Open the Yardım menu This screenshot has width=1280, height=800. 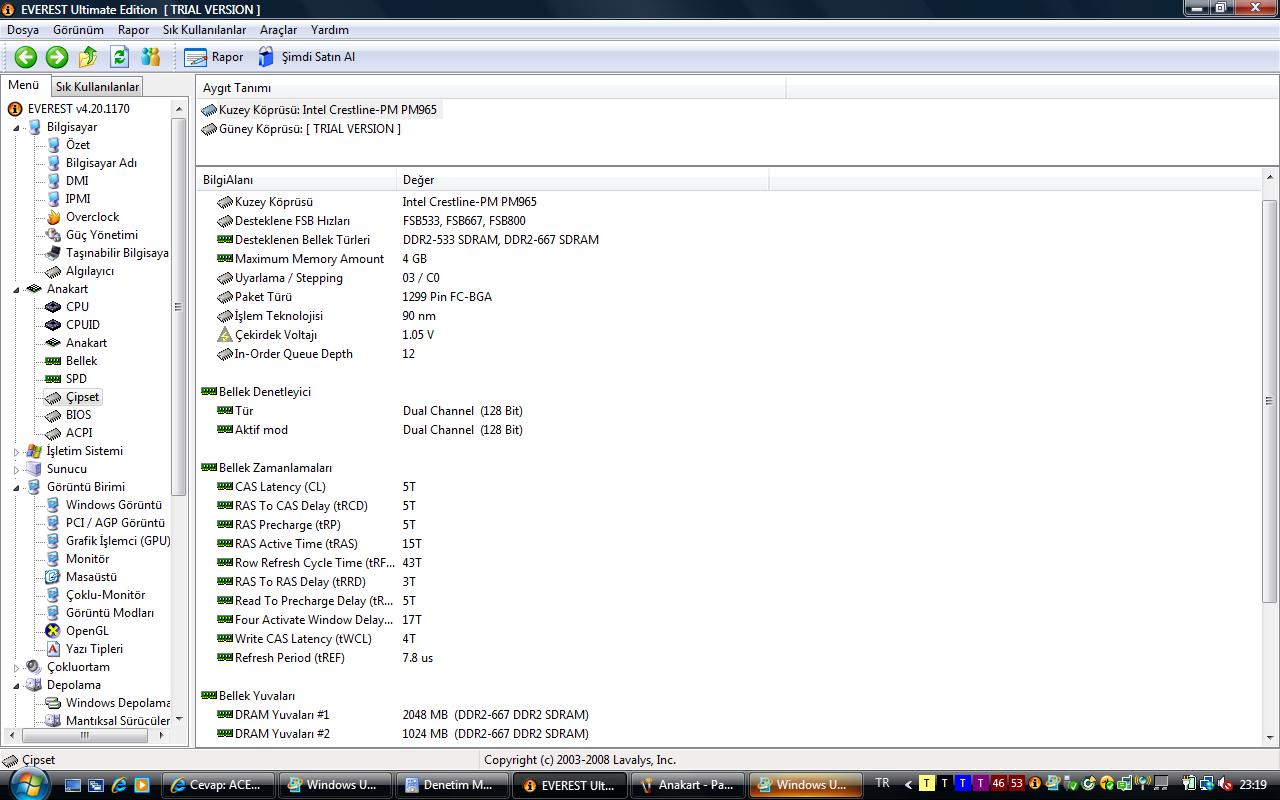tap(330, 30)
